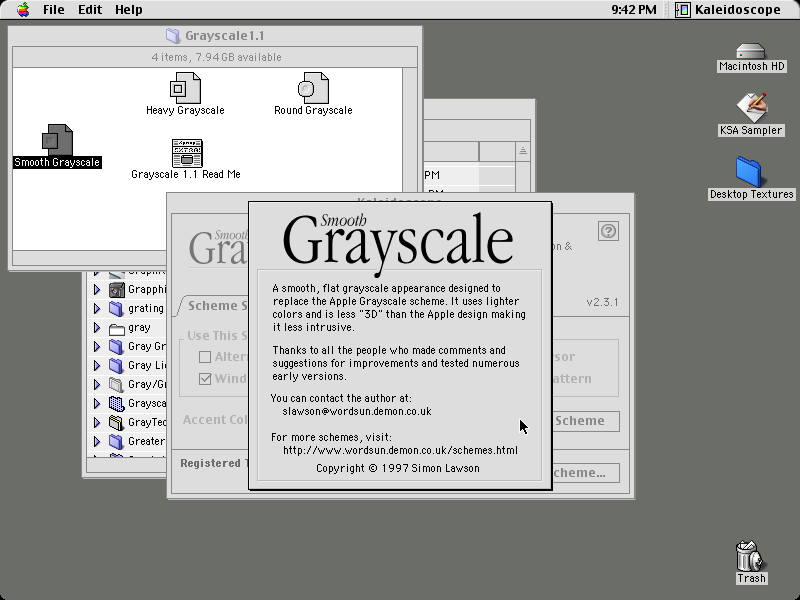
Task: Select the Heavy Grayscale scheme file icon
Action: pyautogui.click(x=185, y=88)
